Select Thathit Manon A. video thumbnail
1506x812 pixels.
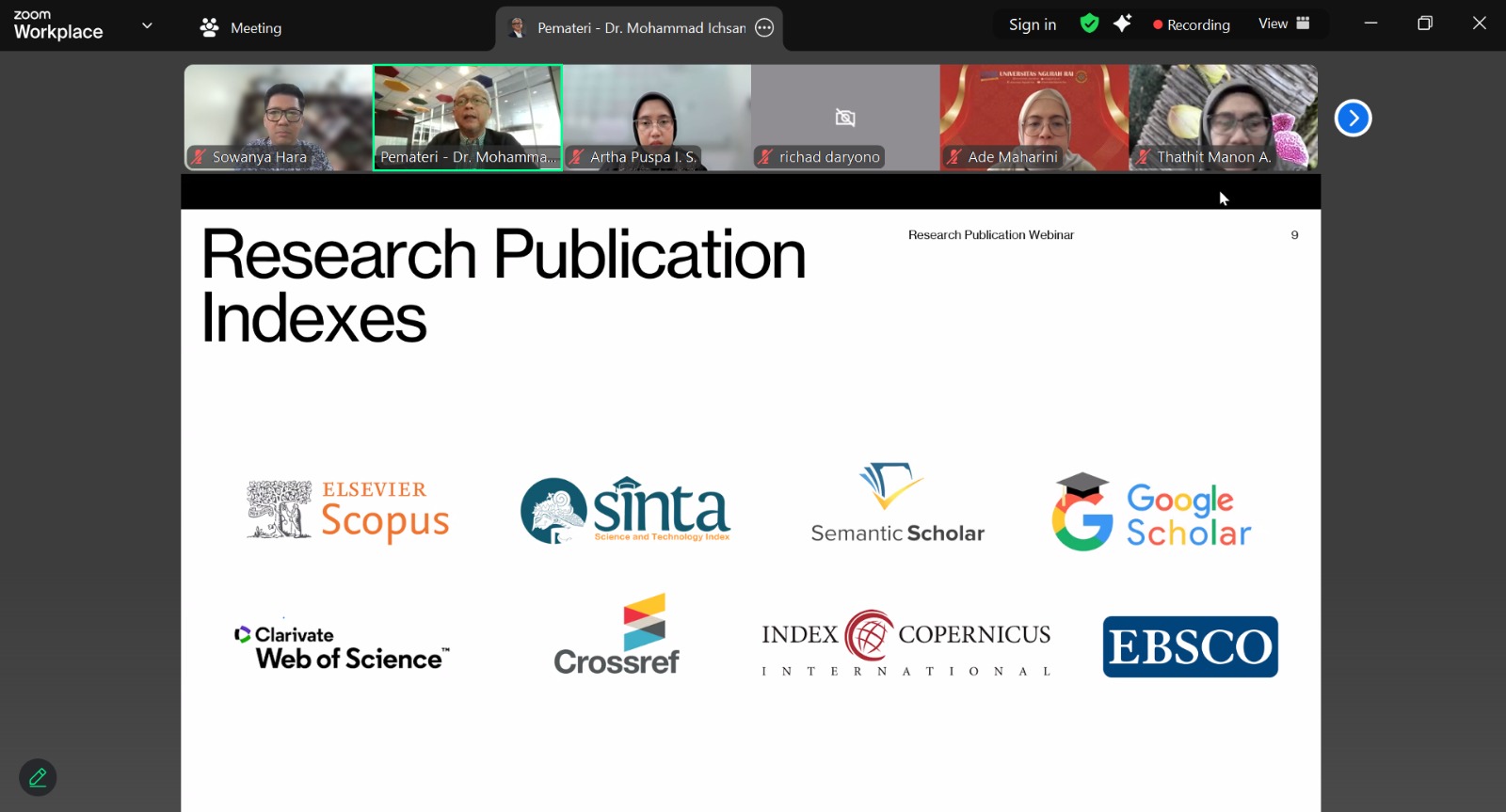tap(1224, 118)
